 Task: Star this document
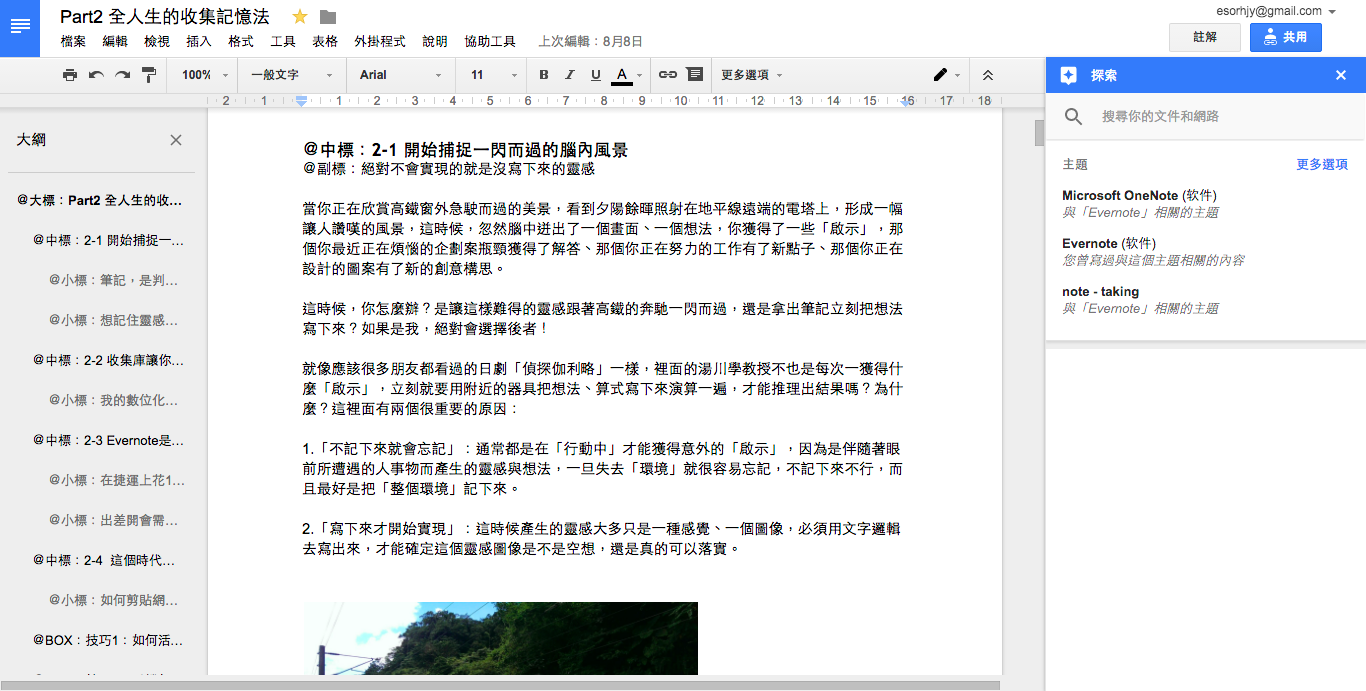click(x=299, y=17)
